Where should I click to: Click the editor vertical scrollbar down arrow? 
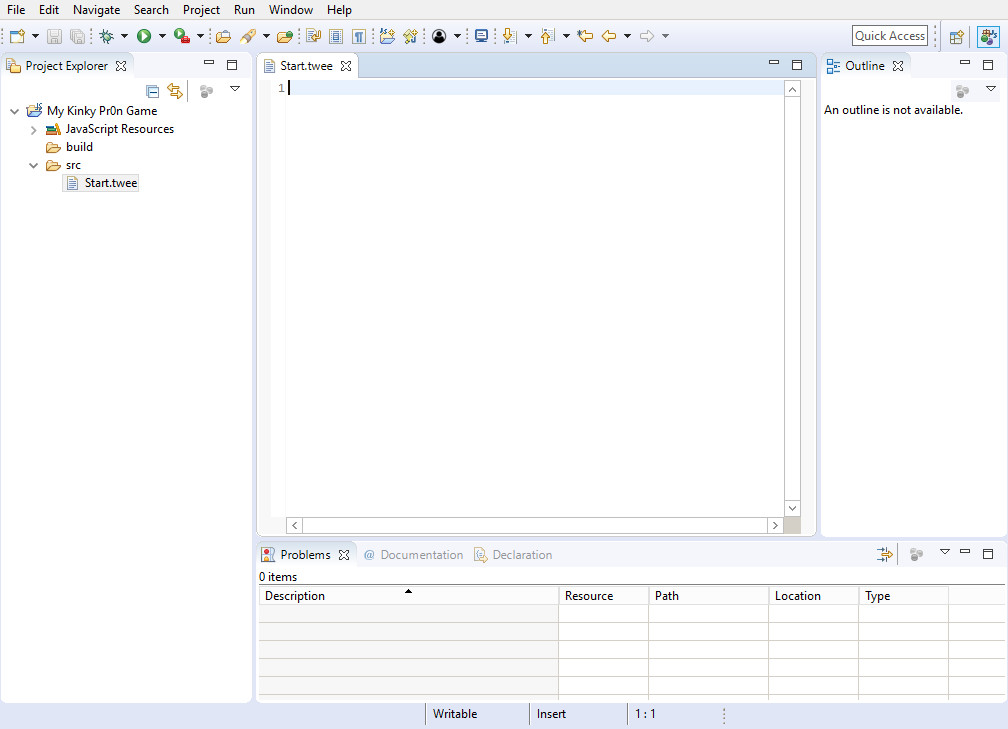793,508
